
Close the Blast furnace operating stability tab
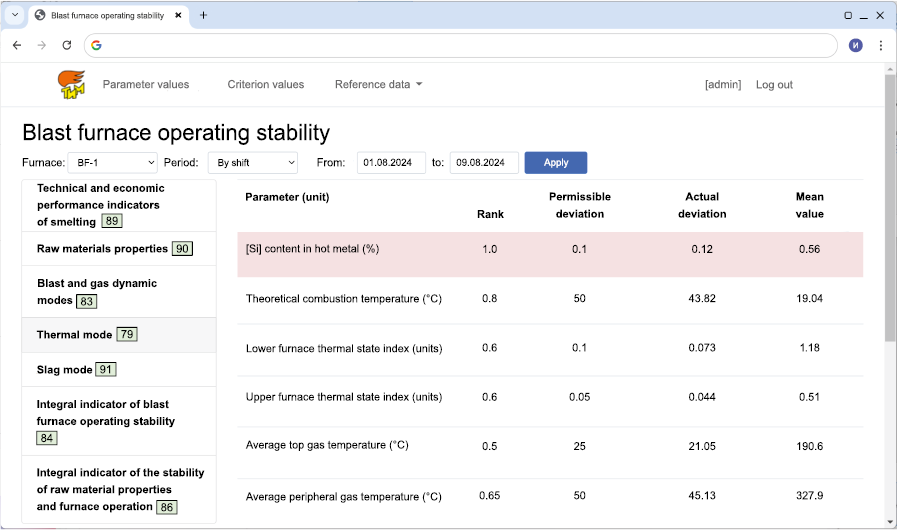(178, 15)
